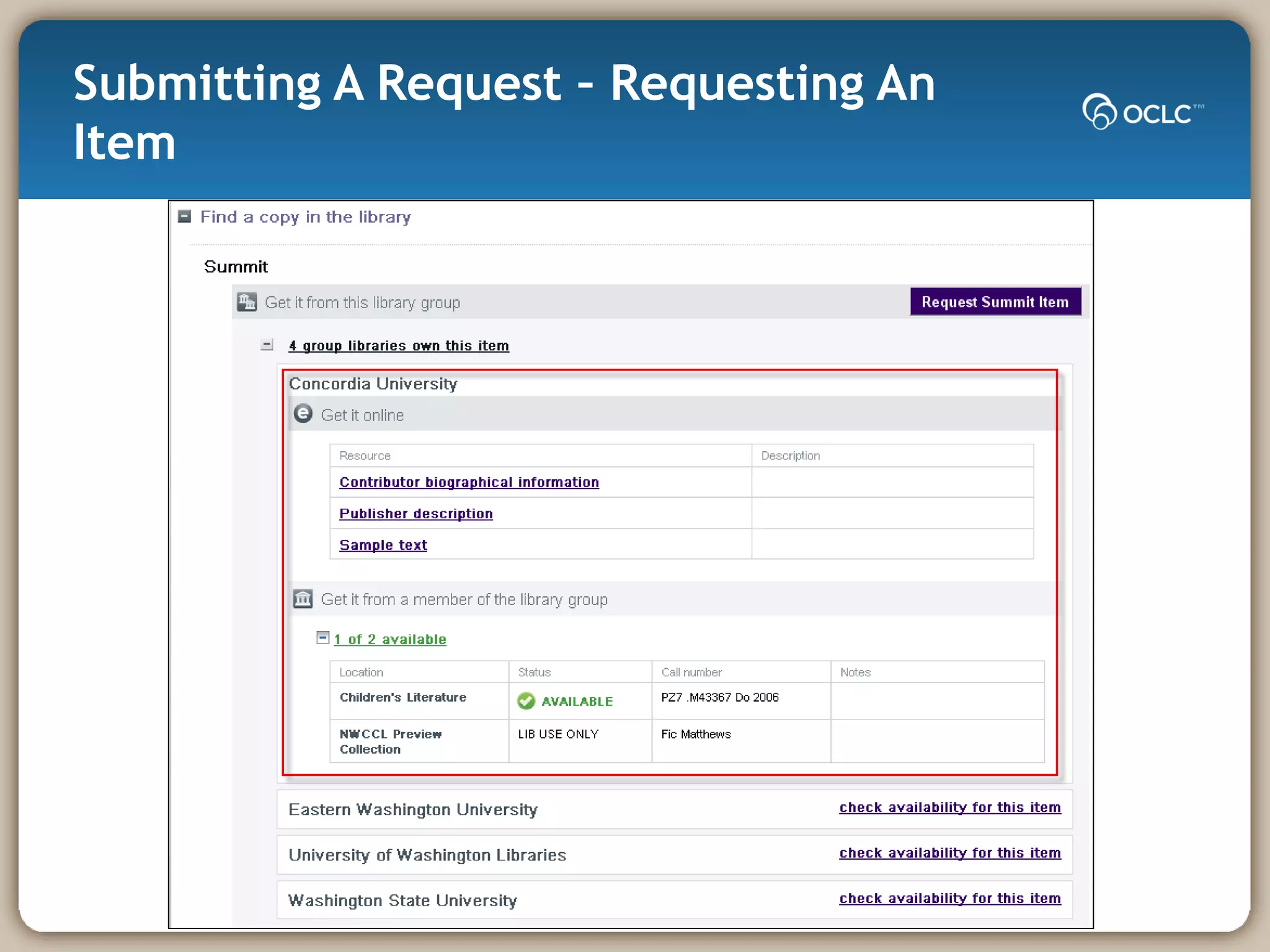This screenshot has width=1270, height=952.
Task: Select the Washington State University row name
Action: 402,901
